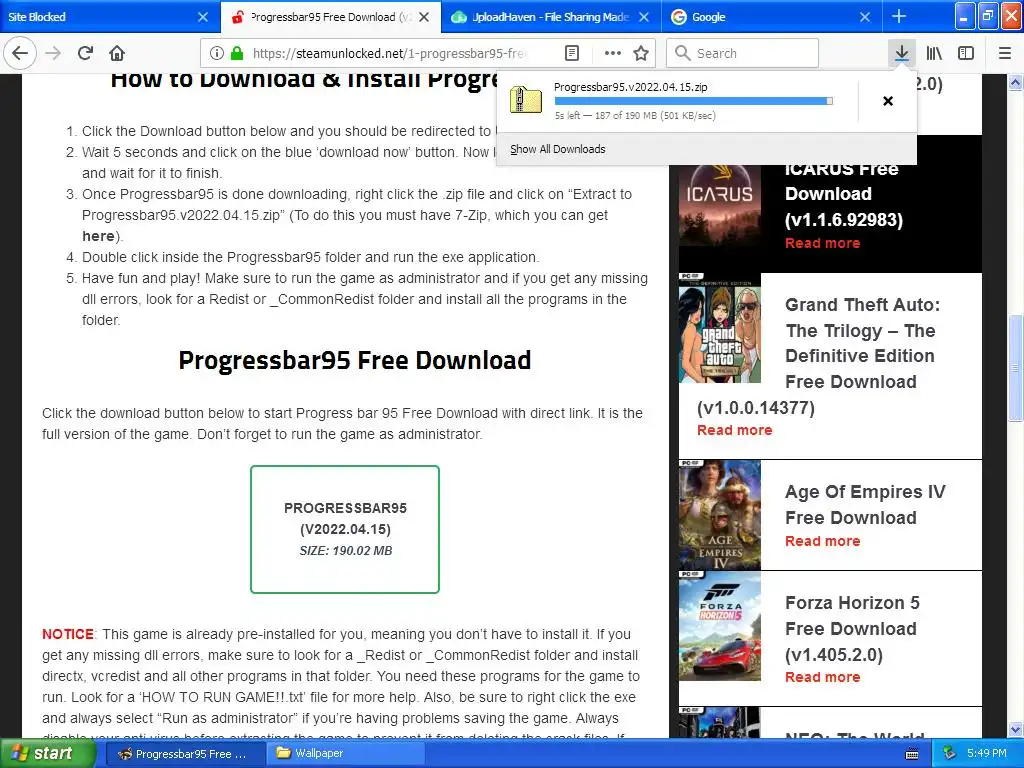Click the zip file icon in downloads
Screen dimensions: 1024x768
click(x=526, y=101)
